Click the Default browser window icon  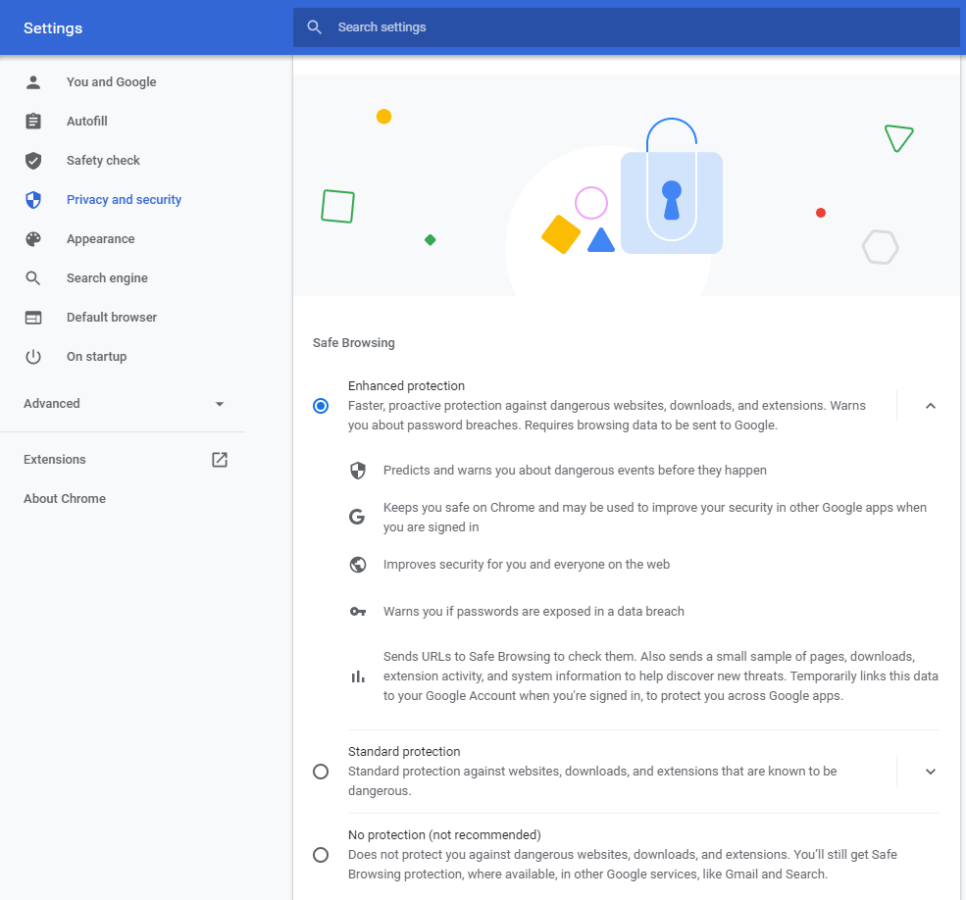(x=33, y=317)
